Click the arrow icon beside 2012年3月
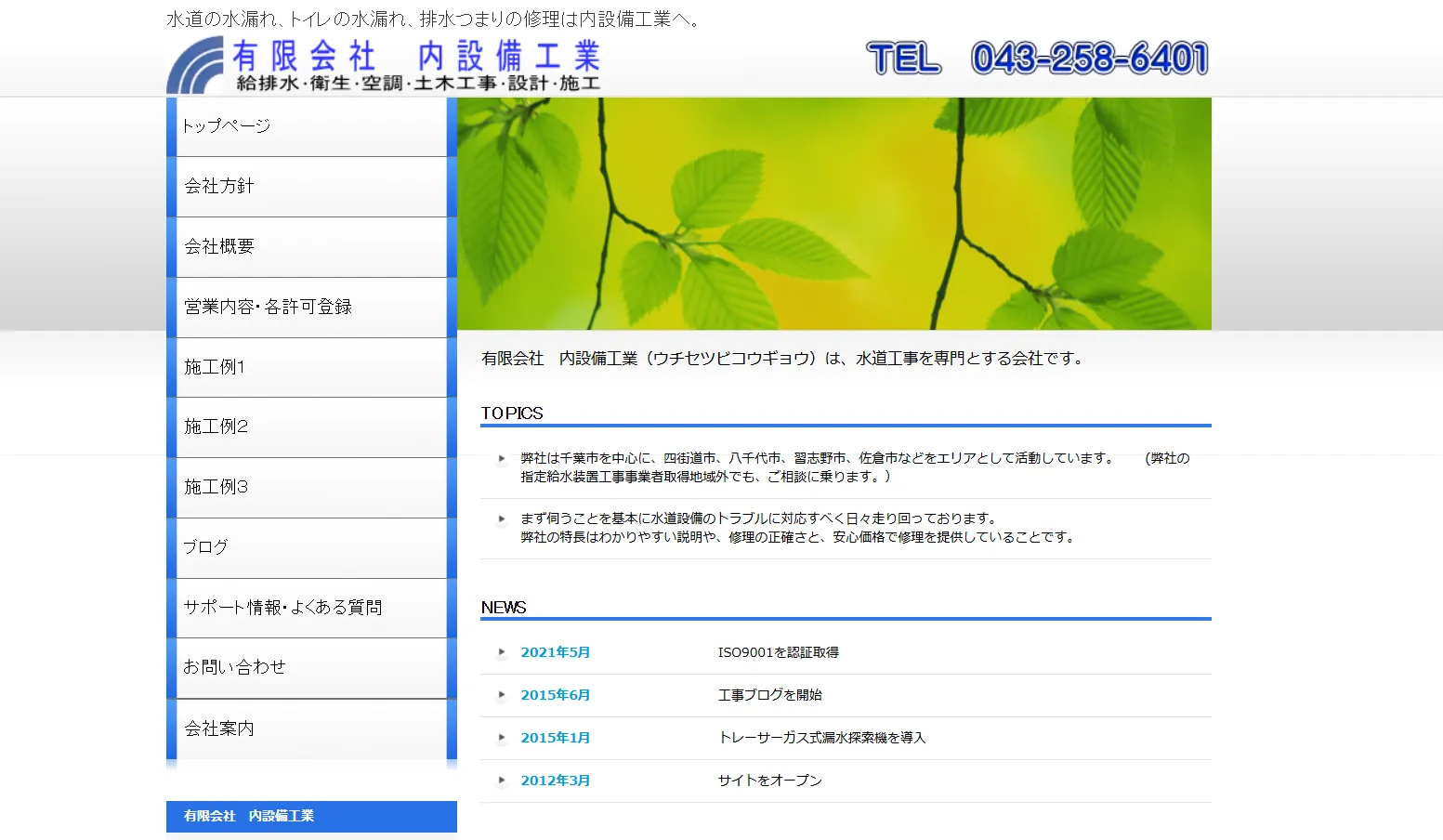1443x840 pixels. pos(502,781)
